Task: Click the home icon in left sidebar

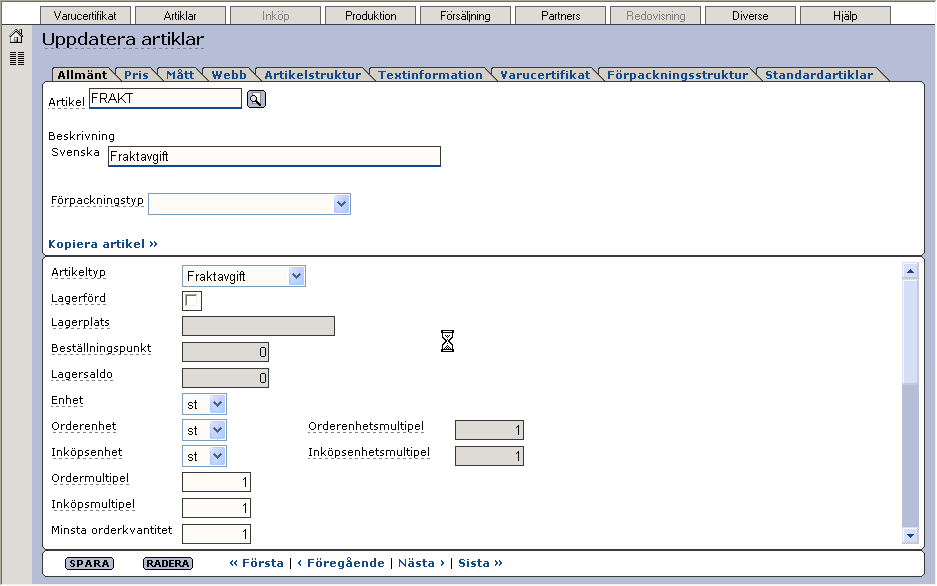Action: (16, 36)
